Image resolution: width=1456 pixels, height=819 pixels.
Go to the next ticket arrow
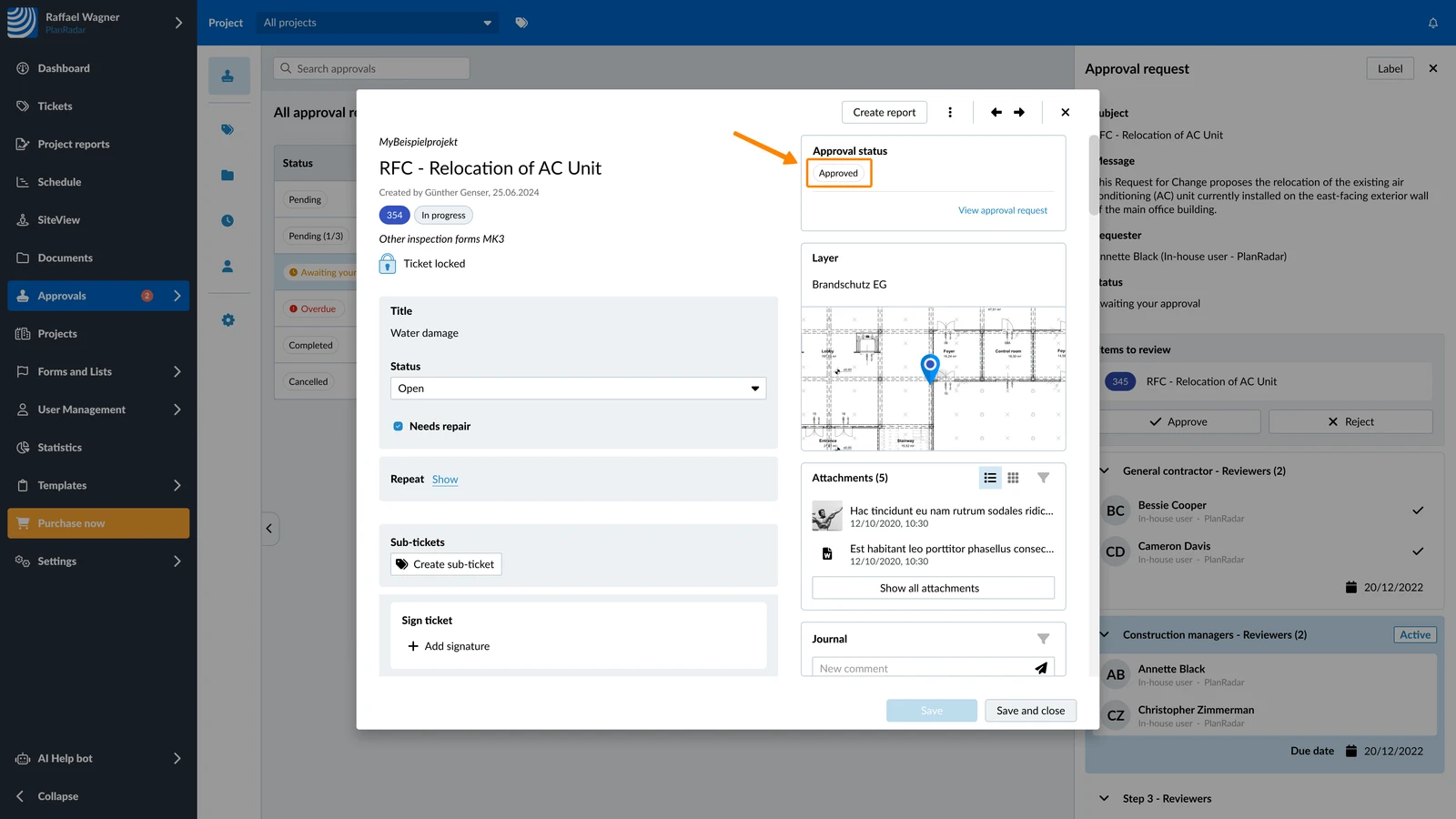tap(1019, 112)
